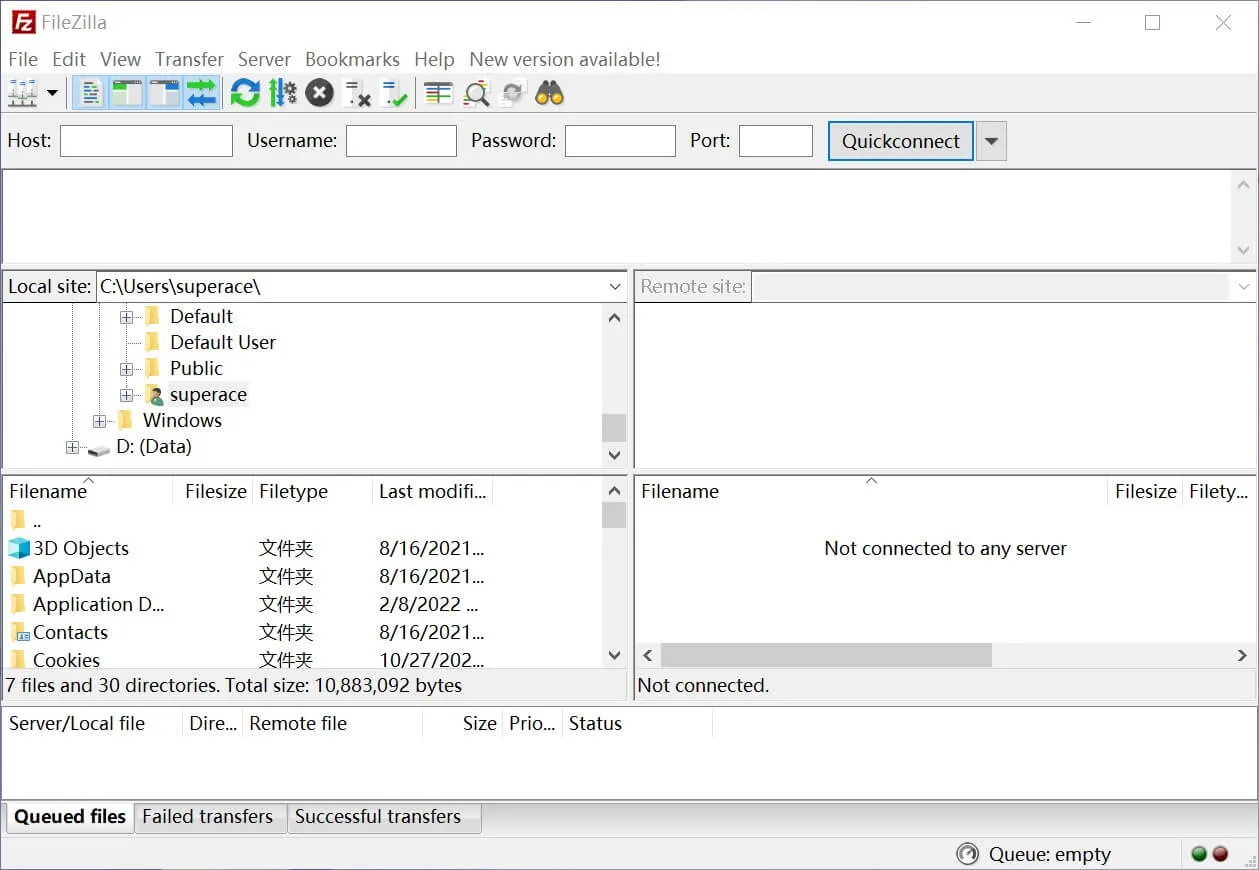Click the New version available link

563,59
